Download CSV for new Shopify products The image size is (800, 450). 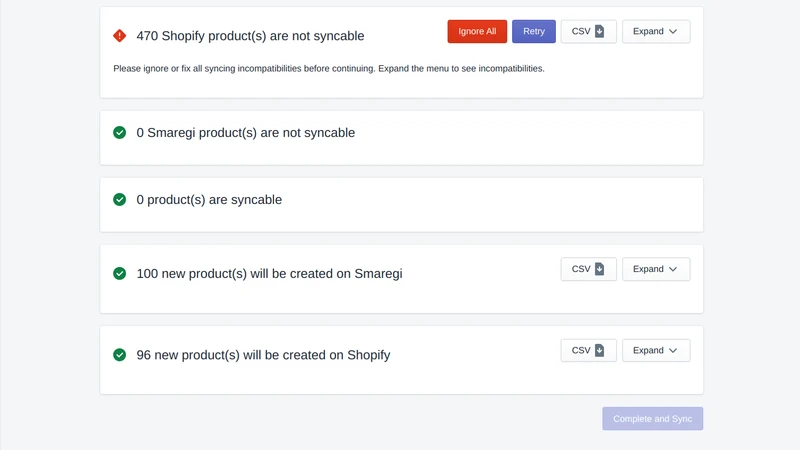pyautogui.click(x=588, y=351)
